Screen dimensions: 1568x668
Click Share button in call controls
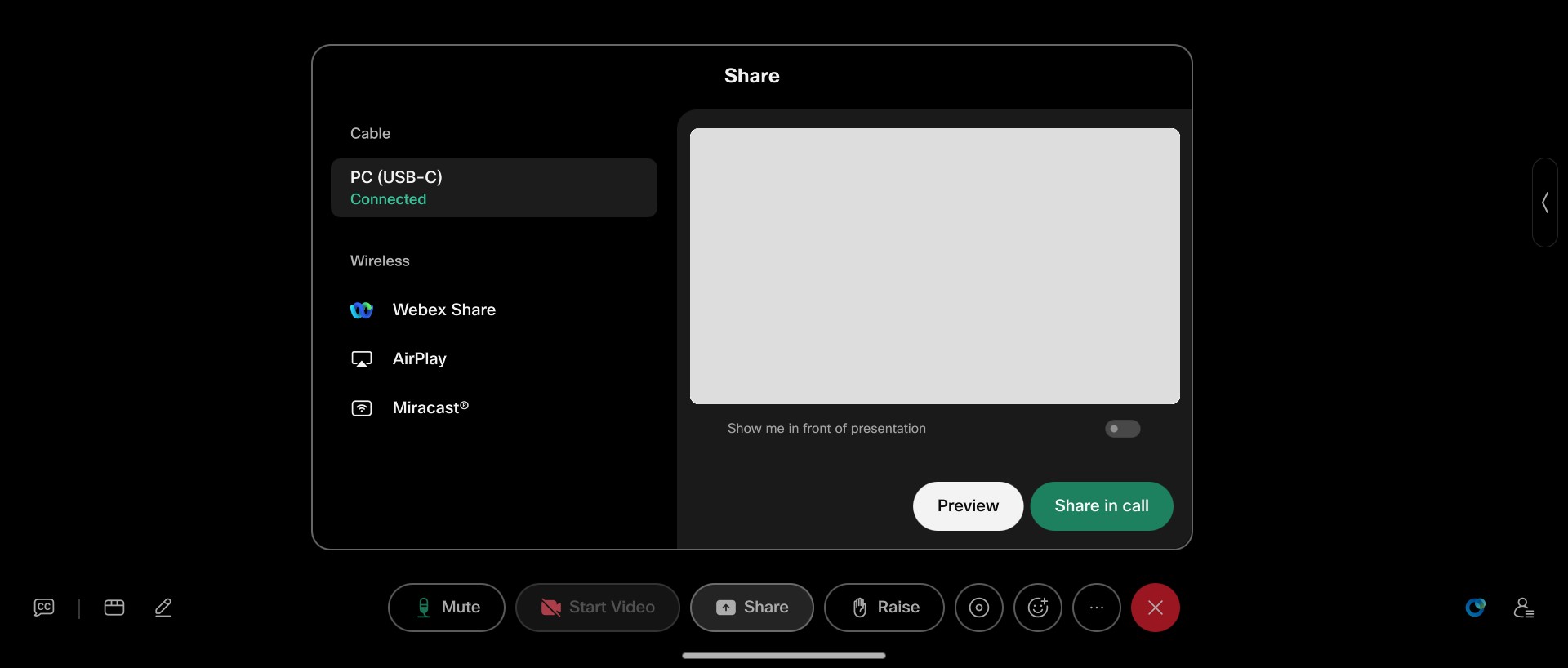tap(752, 607)
